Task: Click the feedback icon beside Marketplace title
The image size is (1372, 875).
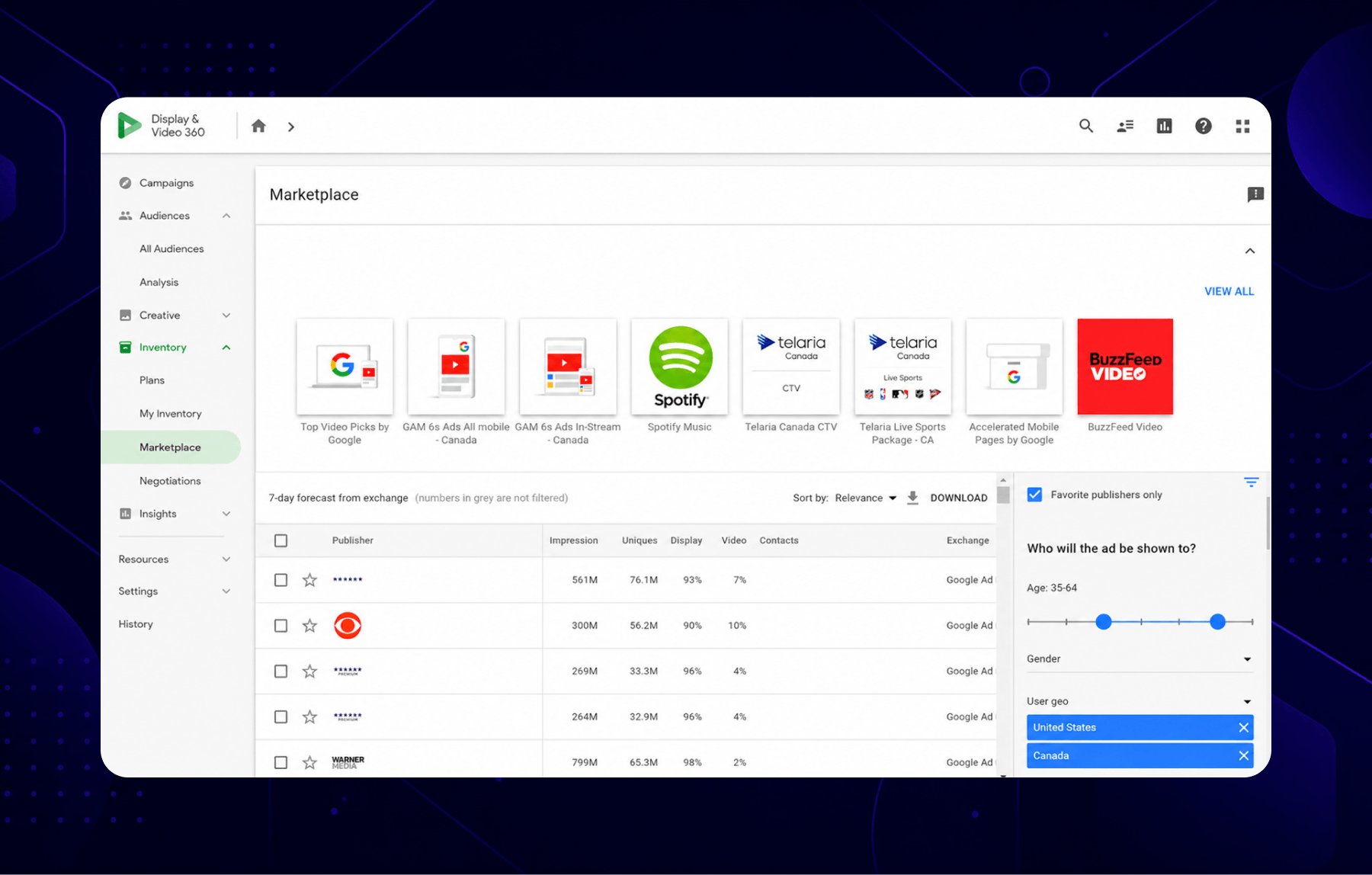Action: 1255,194
